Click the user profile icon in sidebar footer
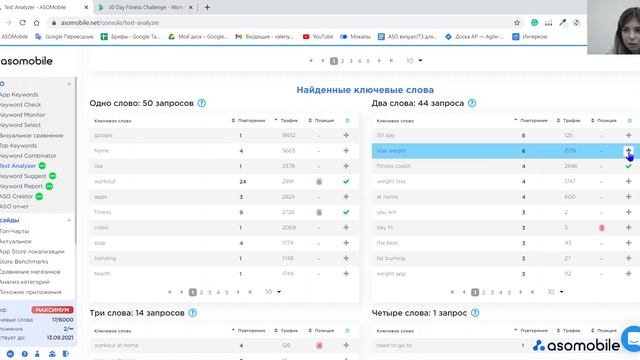The height and width of the screenshot is (360, 640). point(38,354)
